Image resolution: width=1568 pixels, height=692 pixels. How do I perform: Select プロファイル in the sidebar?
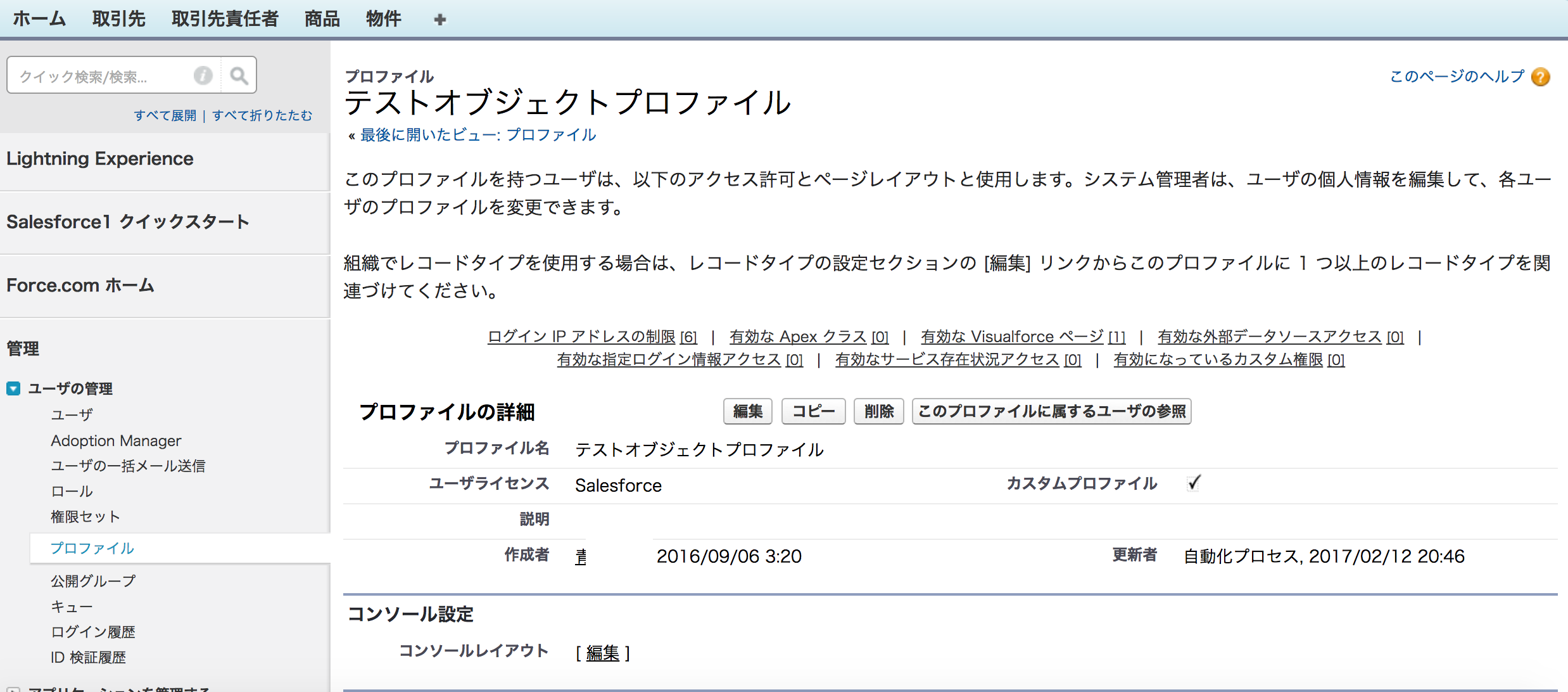tap(92, 548)
